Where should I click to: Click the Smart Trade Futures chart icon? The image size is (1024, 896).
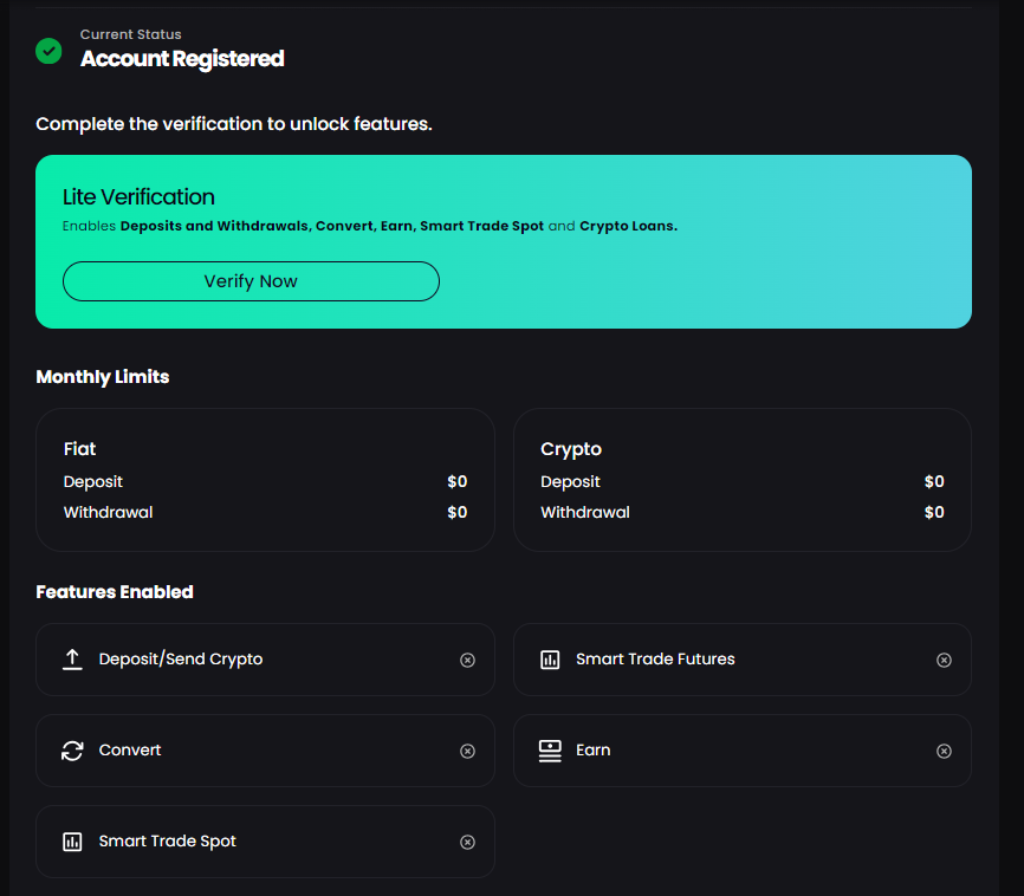click(549, 660)
